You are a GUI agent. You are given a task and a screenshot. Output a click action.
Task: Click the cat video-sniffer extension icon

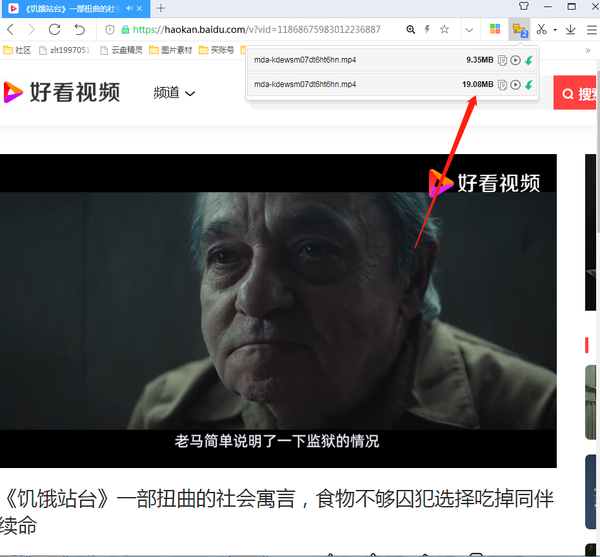[x=520, y=29]
